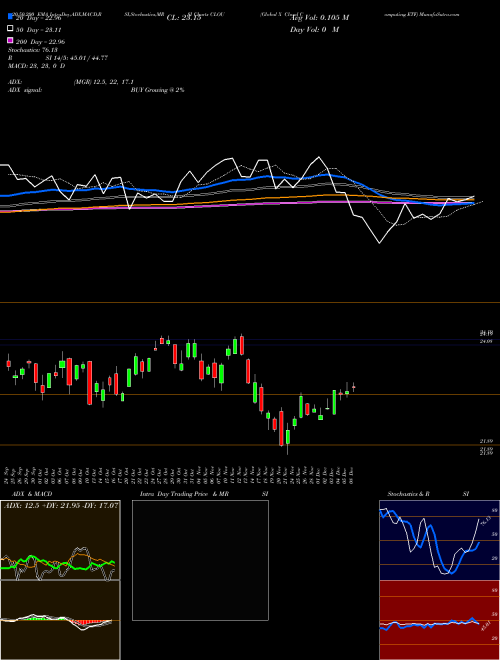
Task: Click the 'ADX: 12.5 +DY: 21.95 -DY: 17.07' header
Action: coord(61,505)
